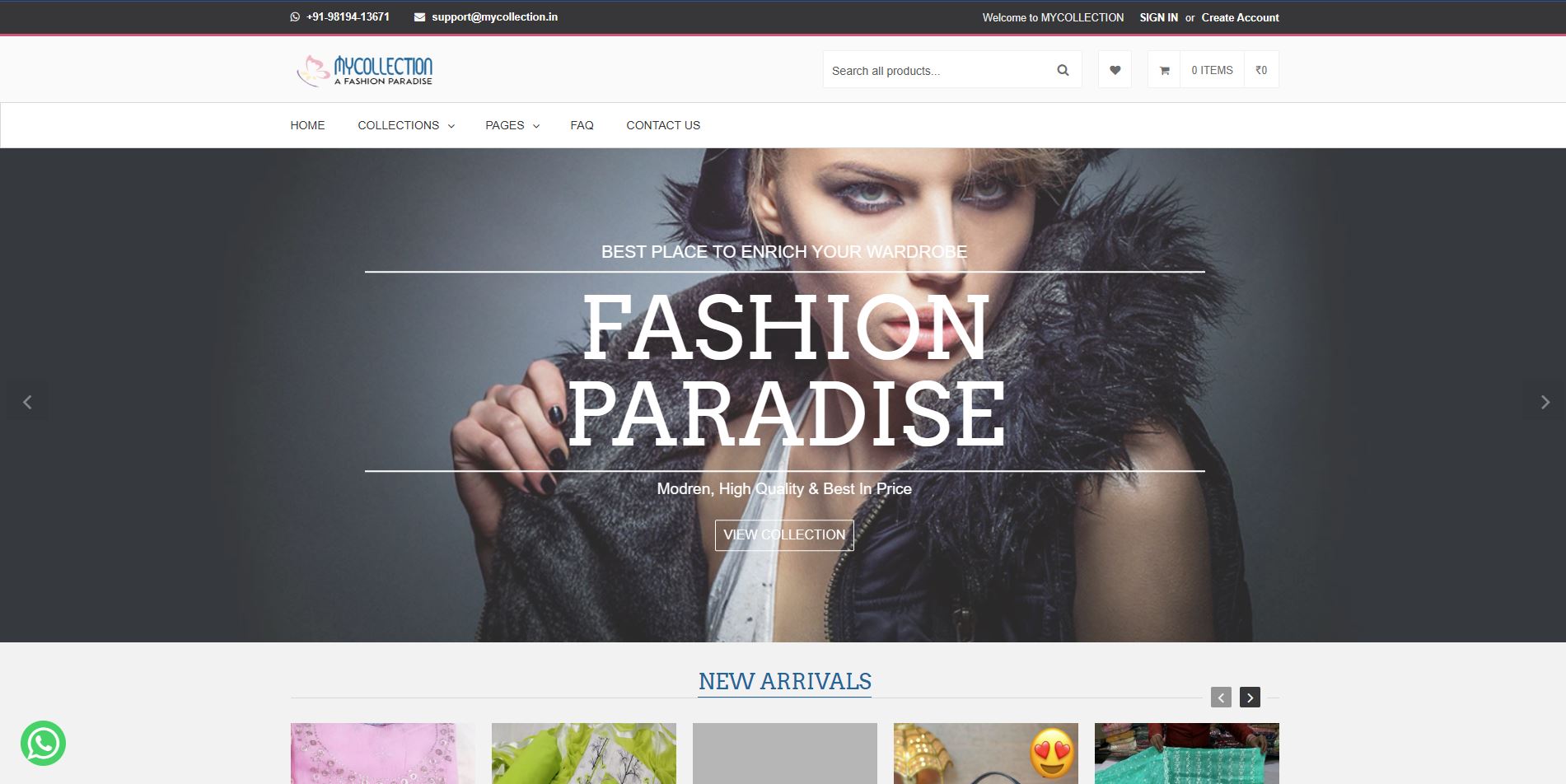This screenshot has height=784, width=1566.
Task: Go to next hero slide arrow
Action: pos(1545,402)
